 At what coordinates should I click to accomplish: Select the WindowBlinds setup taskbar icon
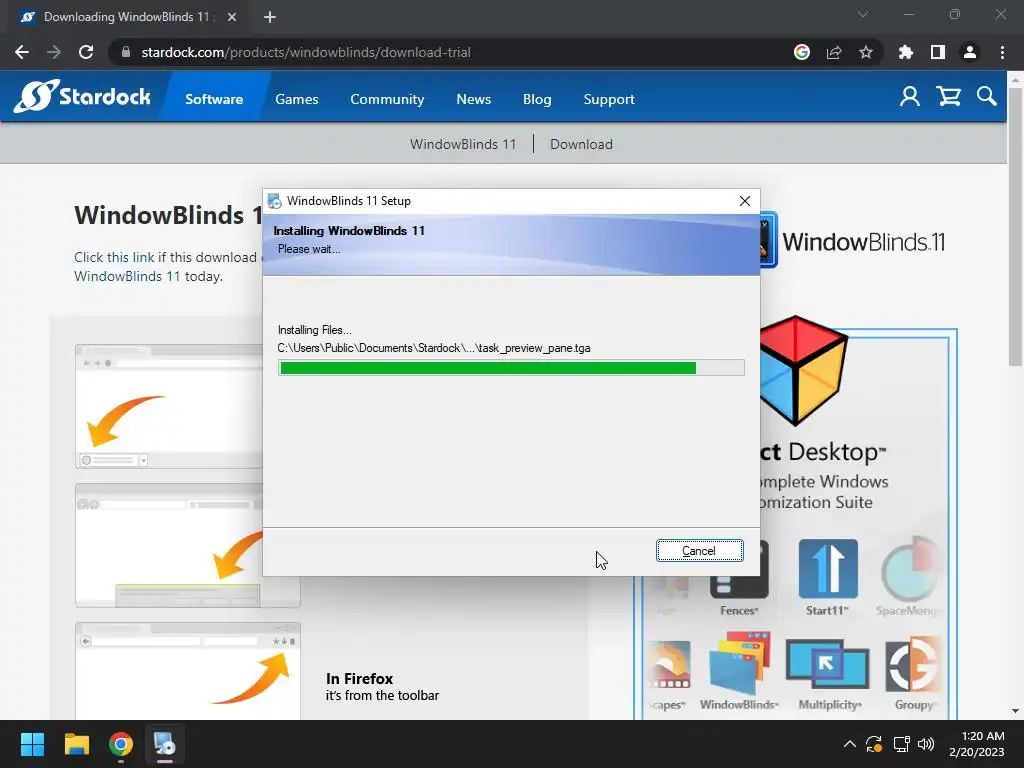[x=165, y=744]
